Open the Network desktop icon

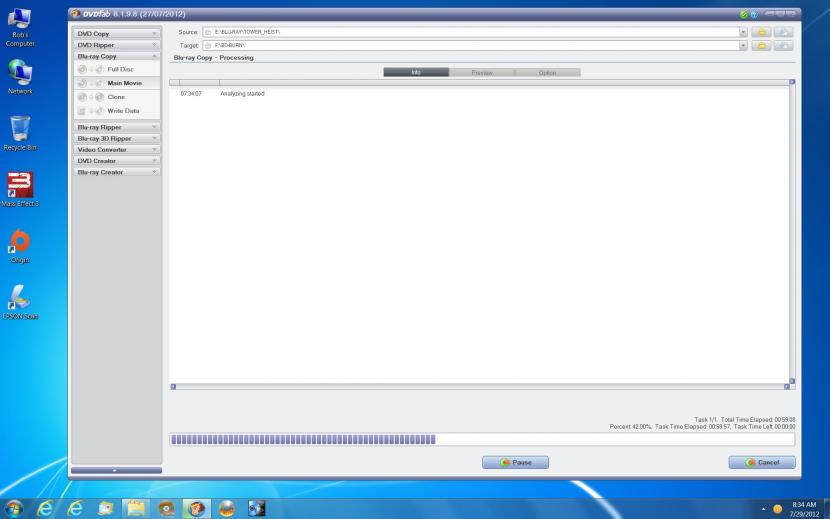click(x=20, y=77)
